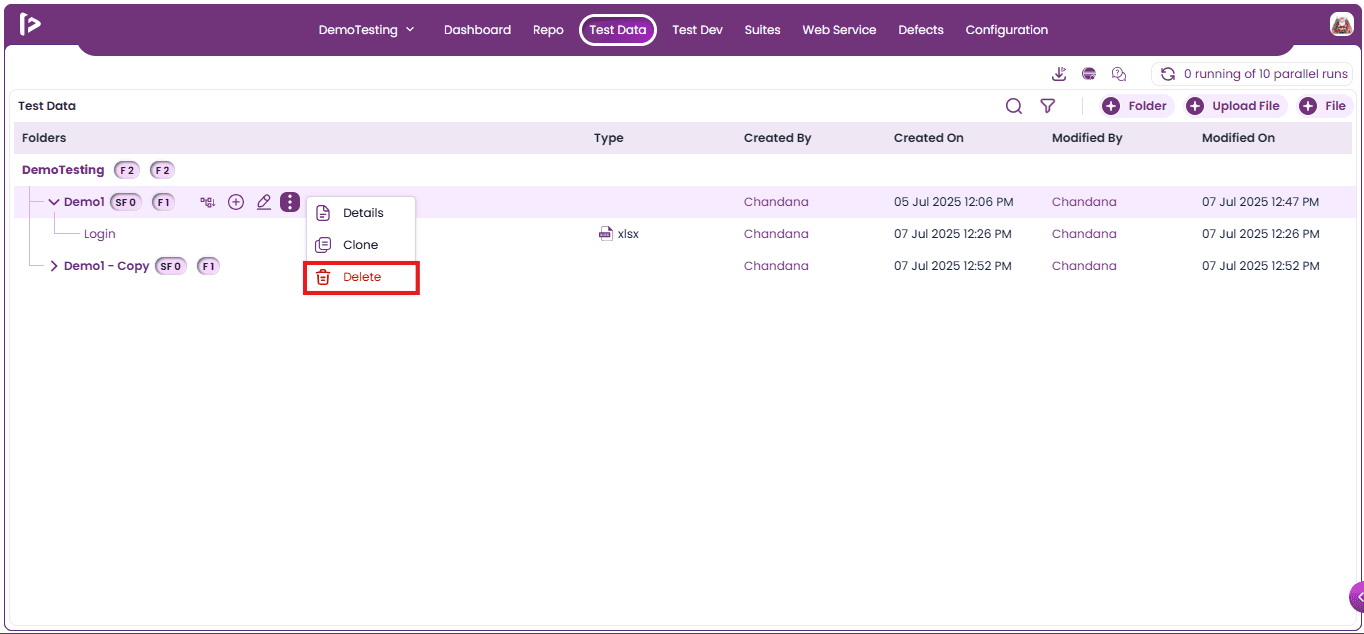
Task: Click the pencil edit icon for Demo1
Action: click(x=264, y=202)
